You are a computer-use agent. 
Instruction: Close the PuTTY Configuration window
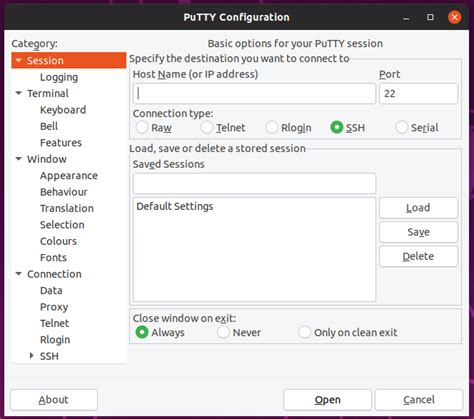(x=454, y=17)
